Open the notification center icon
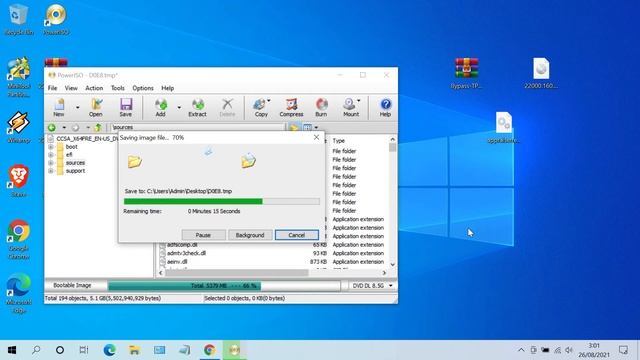The height and width of the screenshot is (360, 640). [x=623, y=350]
